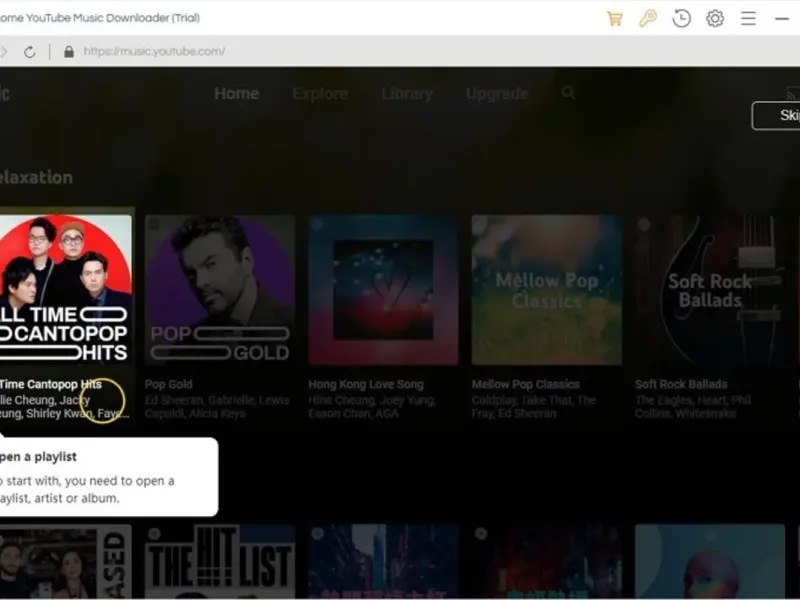Open the Mellow Pop Classics cover
Image resolution: width=800 pixels, height=600 pixels.
click(x=546, y=290)
